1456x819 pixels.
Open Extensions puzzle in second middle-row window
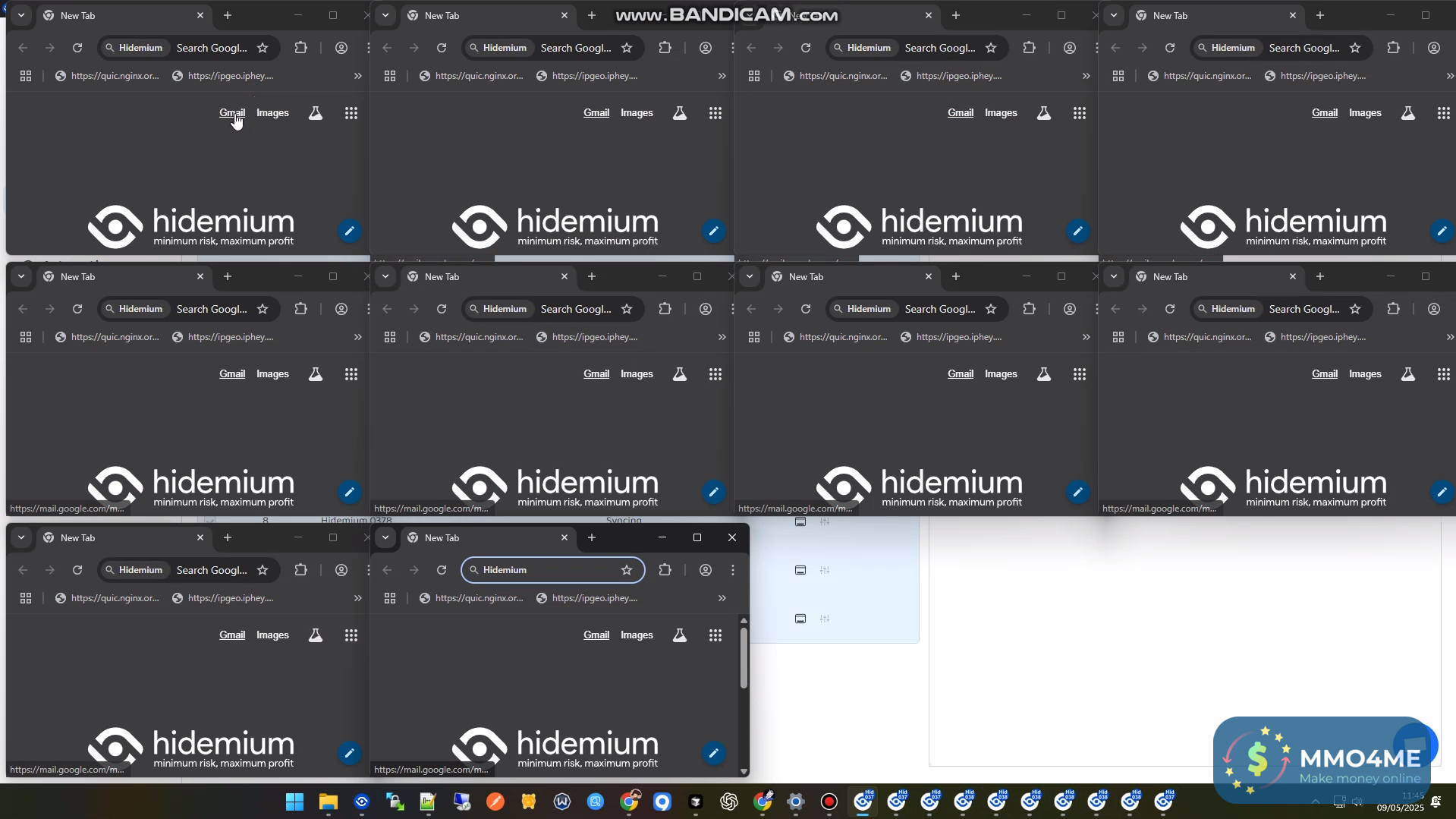click(665, 309)
